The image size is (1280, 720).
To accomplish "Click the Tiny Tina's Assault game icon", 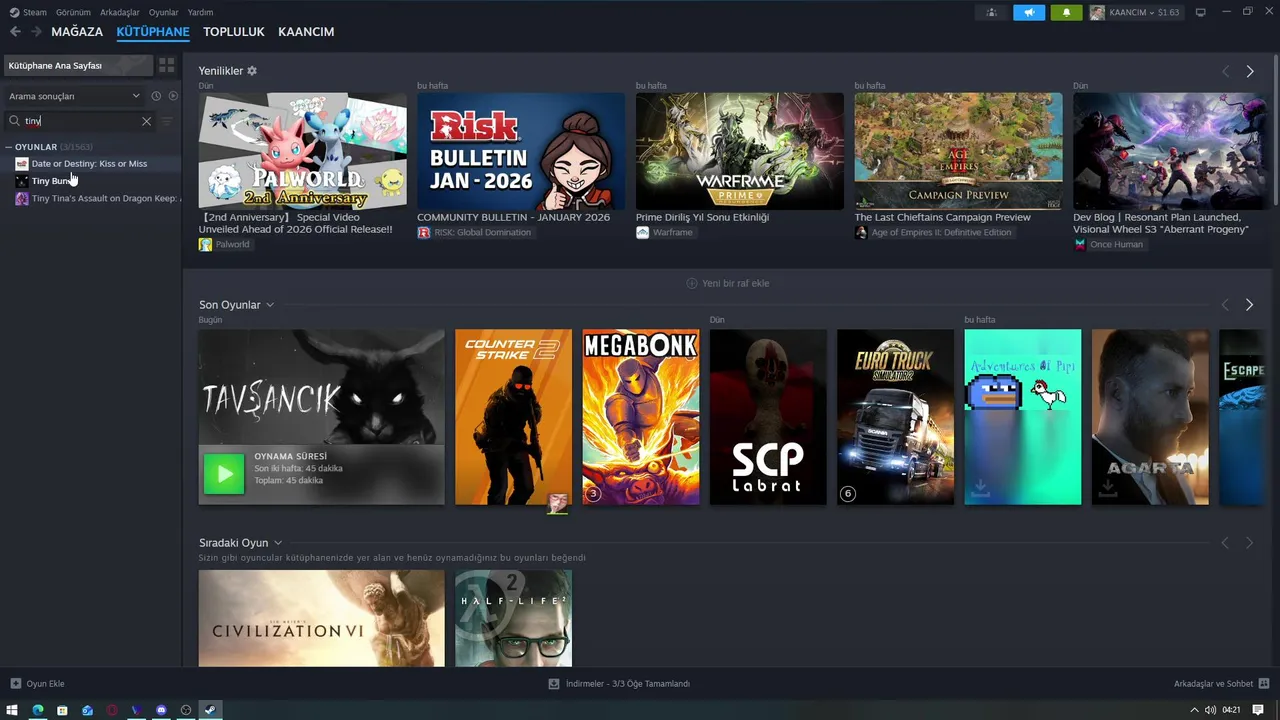I will pos(22,198).
